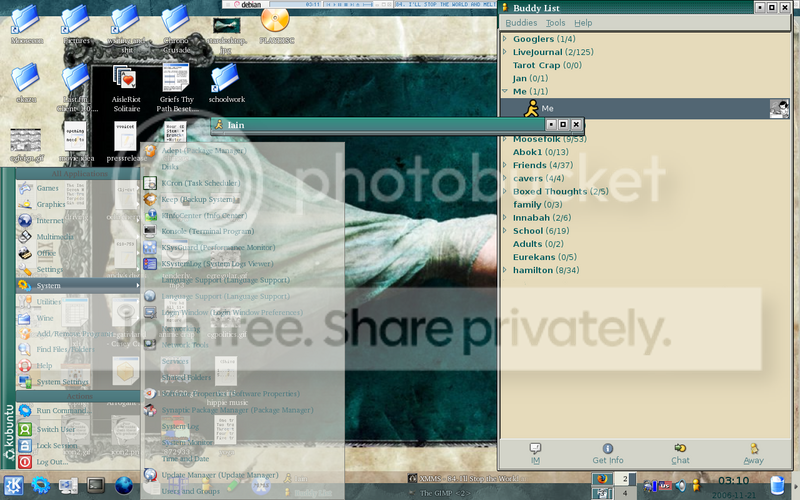Choose Log Out in K menu
This screenshot has width=800, height=500.
click(x=78, y=462)
